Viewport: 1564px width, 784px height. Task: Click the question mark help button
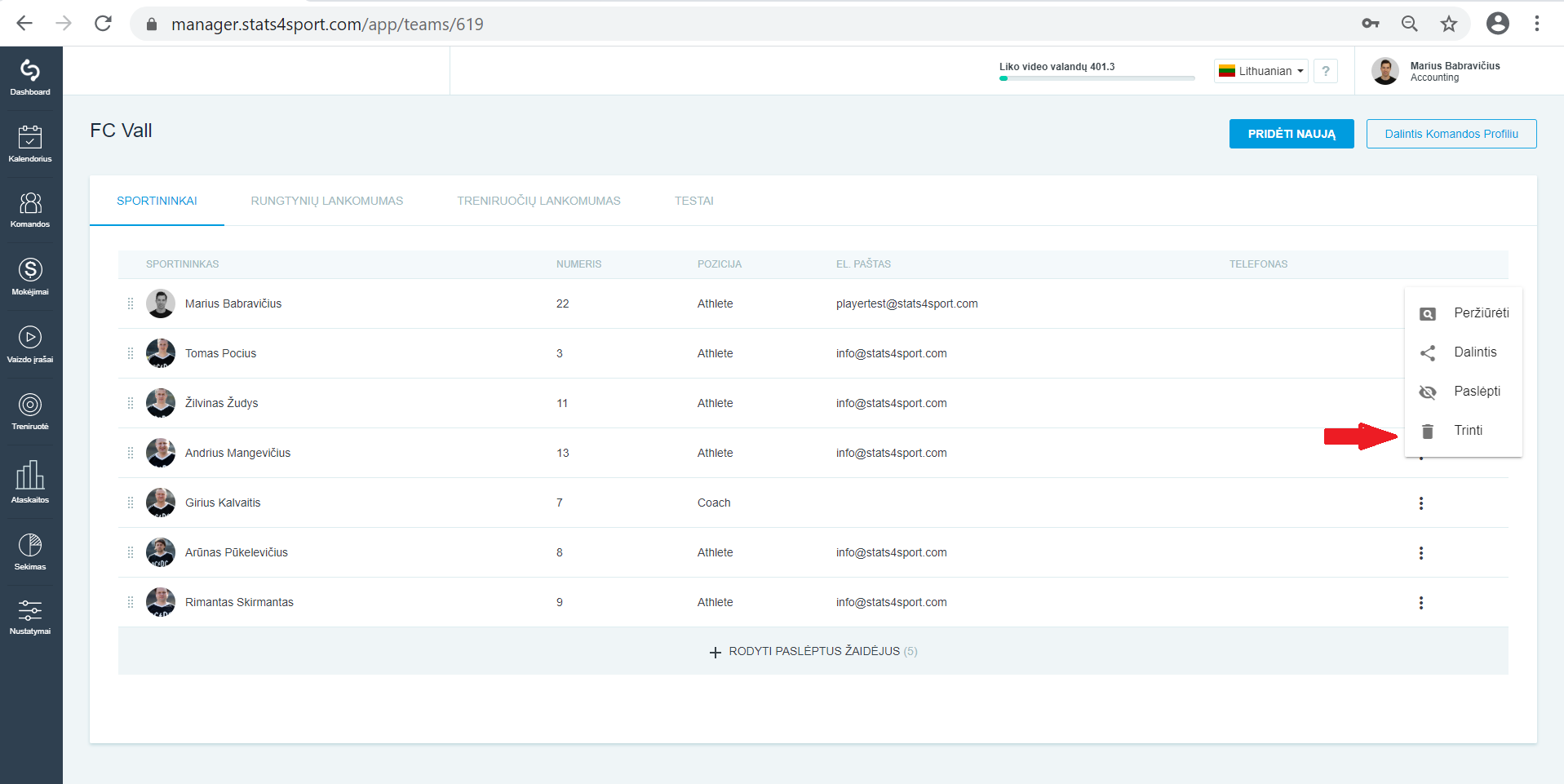[x=1326, y=71]
